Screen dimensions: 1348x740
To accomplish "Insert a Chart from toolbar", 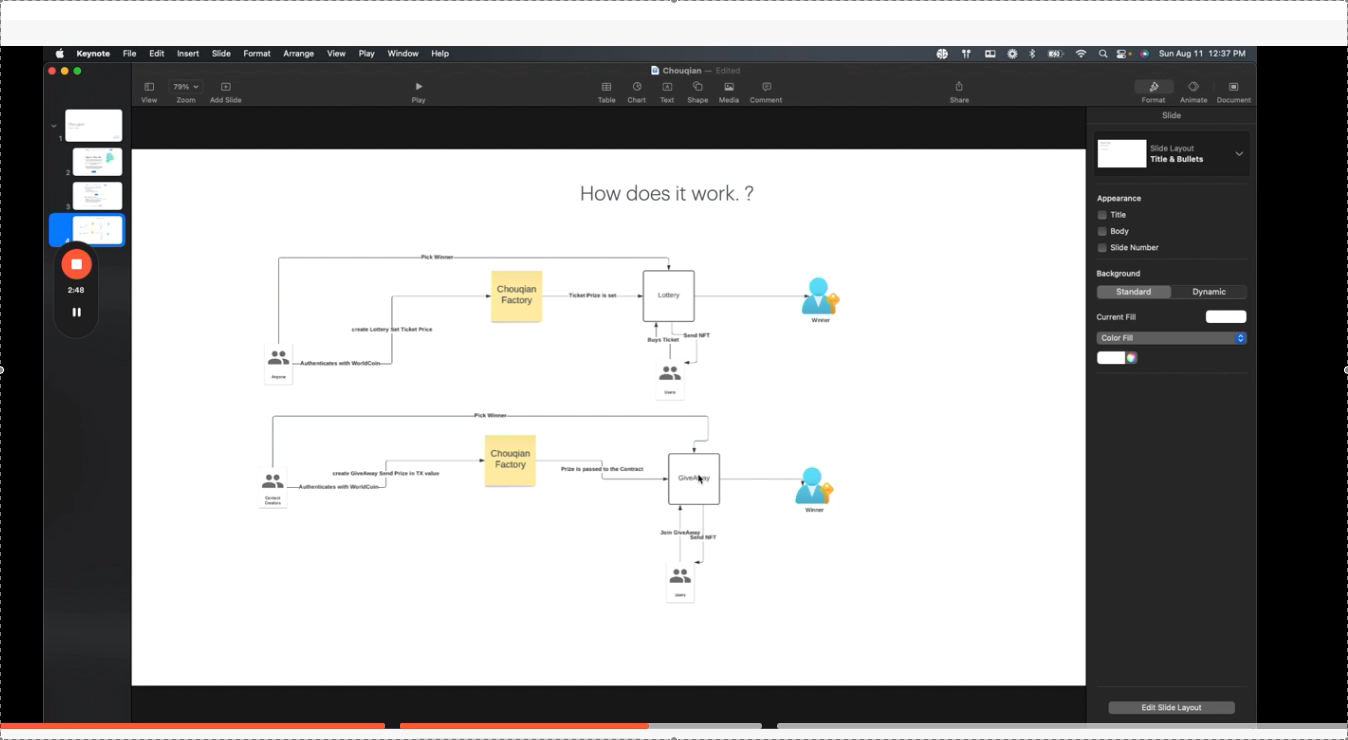I will pos(636,92).
